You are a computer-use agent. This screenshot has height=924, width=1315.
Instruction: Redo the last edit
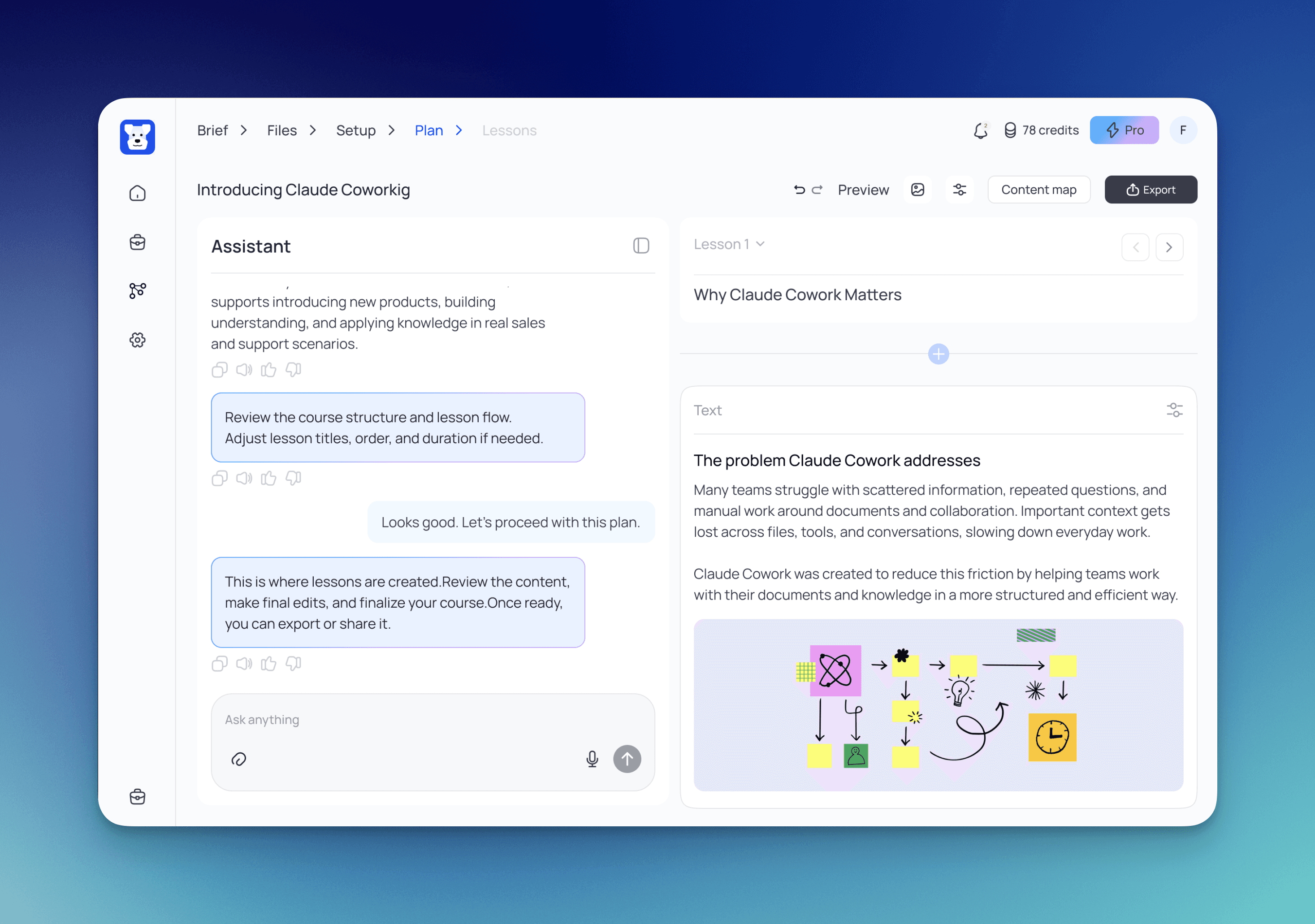coord(818,190)
